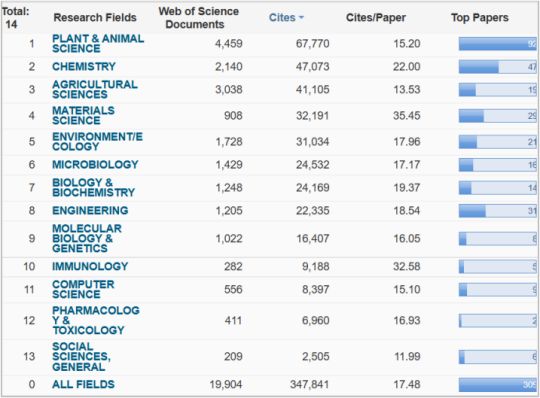The width and height of the screenshot is (540, 398).
Task: Click the Web of Science Documents header
Action: (x=198, y=18)
